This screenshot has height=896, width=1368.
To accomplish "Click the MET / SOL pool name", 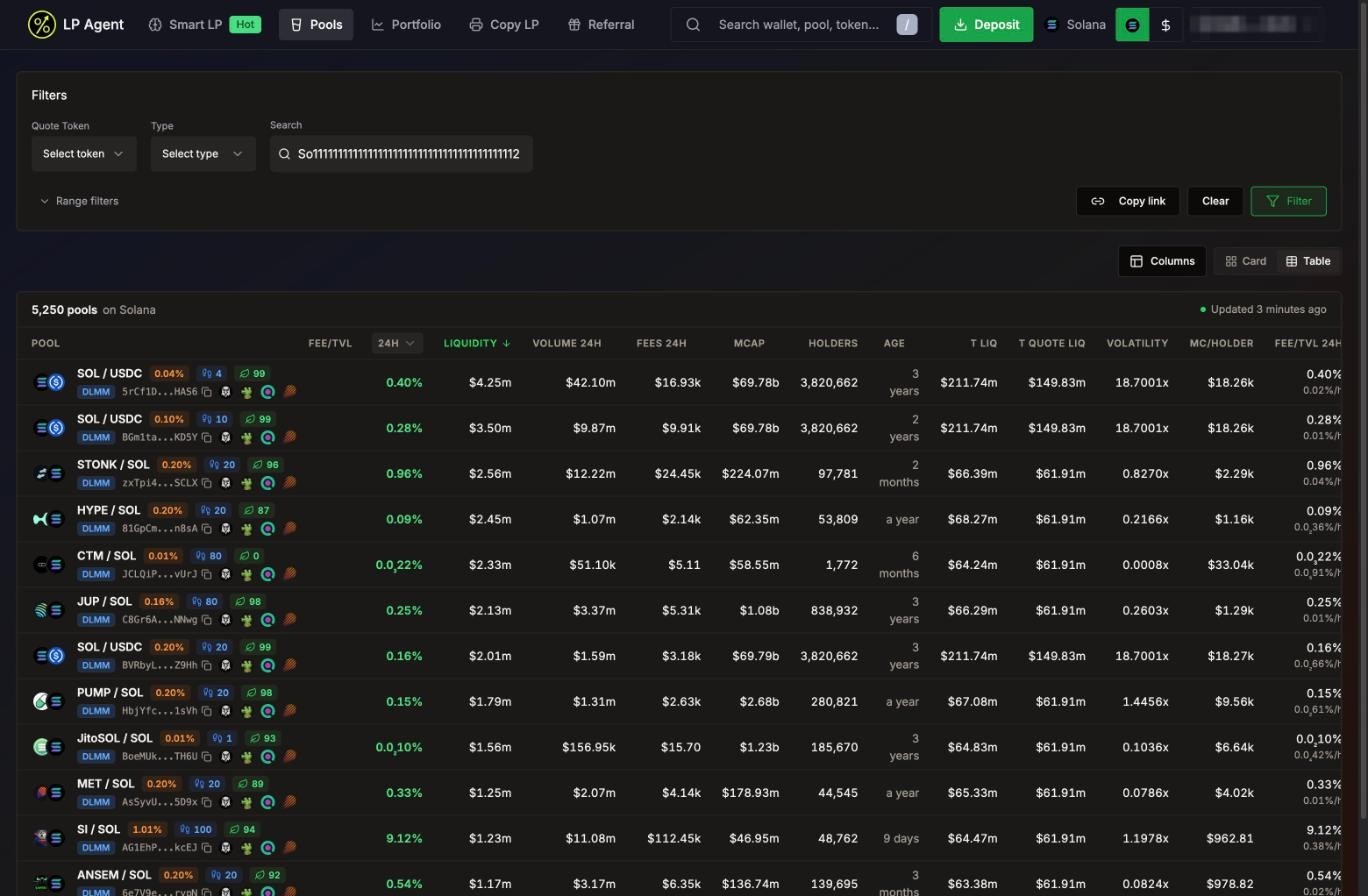I will pos(105,784).
